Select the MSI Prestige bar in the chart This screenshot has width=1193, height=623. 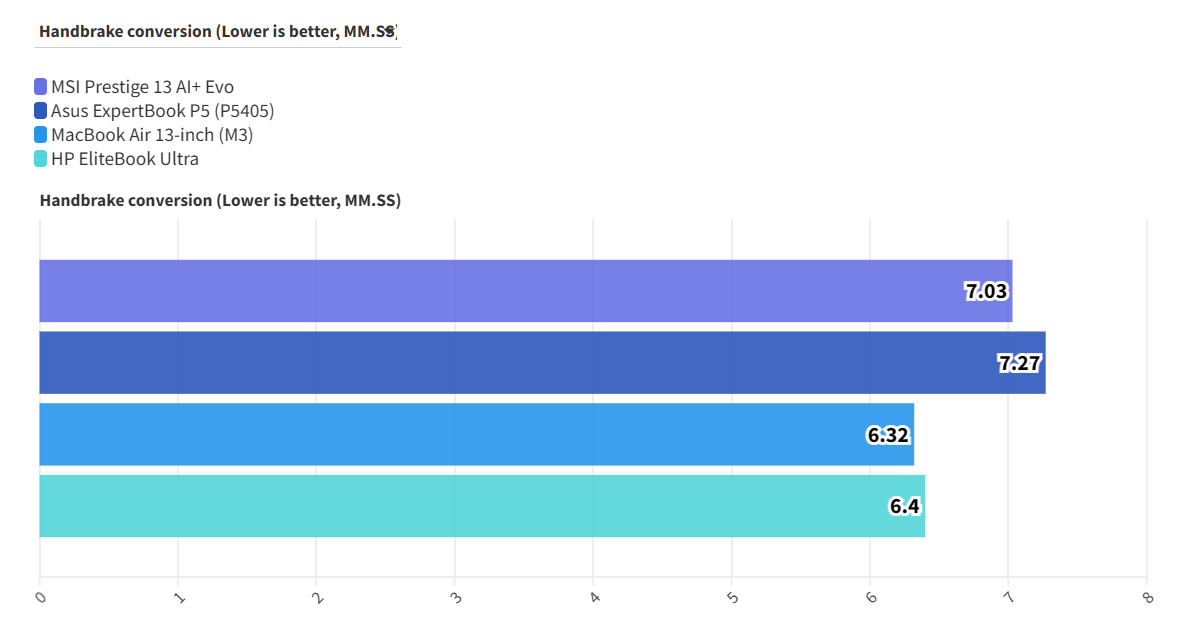500,291
